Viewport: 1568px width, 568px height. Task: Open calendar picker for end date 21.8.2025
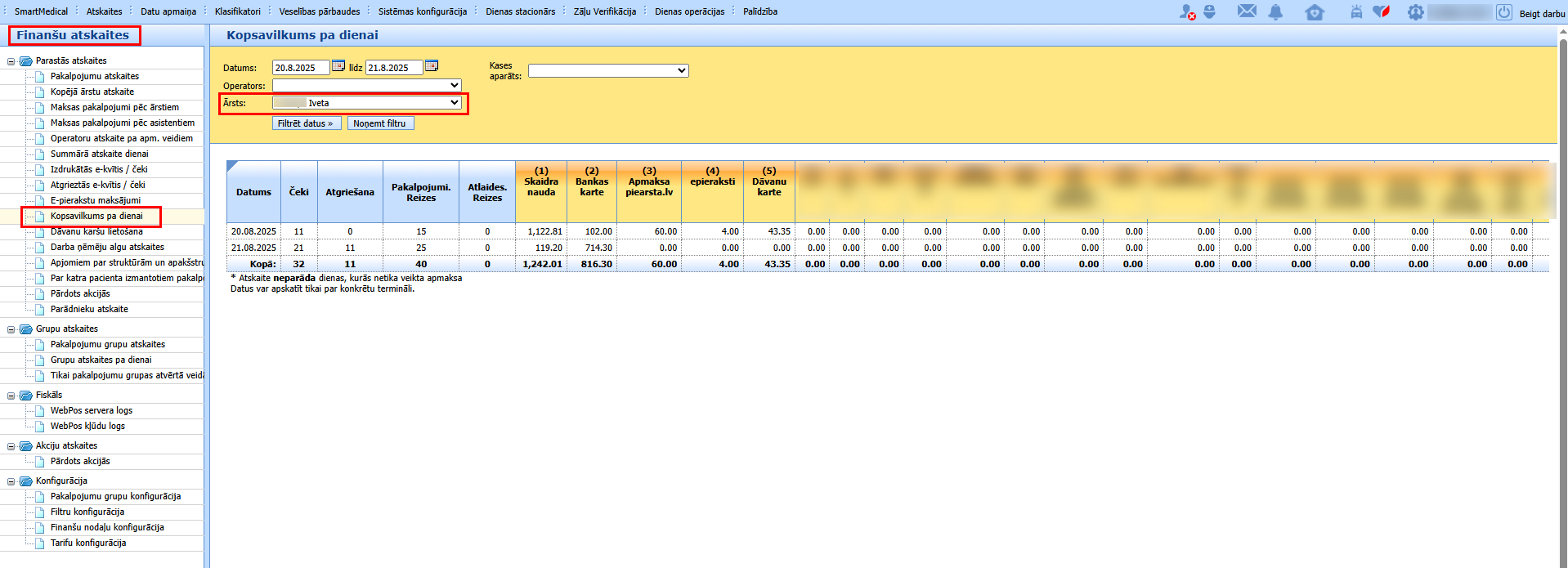(432, 66)
